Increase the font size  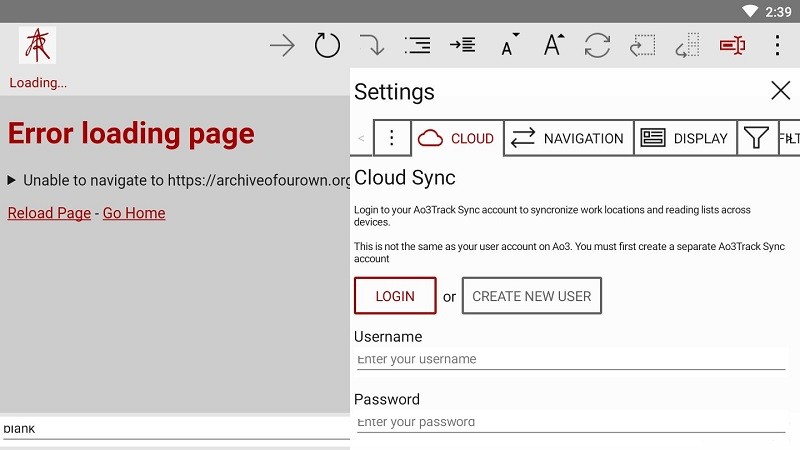pyautogui.click(x=554, y=44)
